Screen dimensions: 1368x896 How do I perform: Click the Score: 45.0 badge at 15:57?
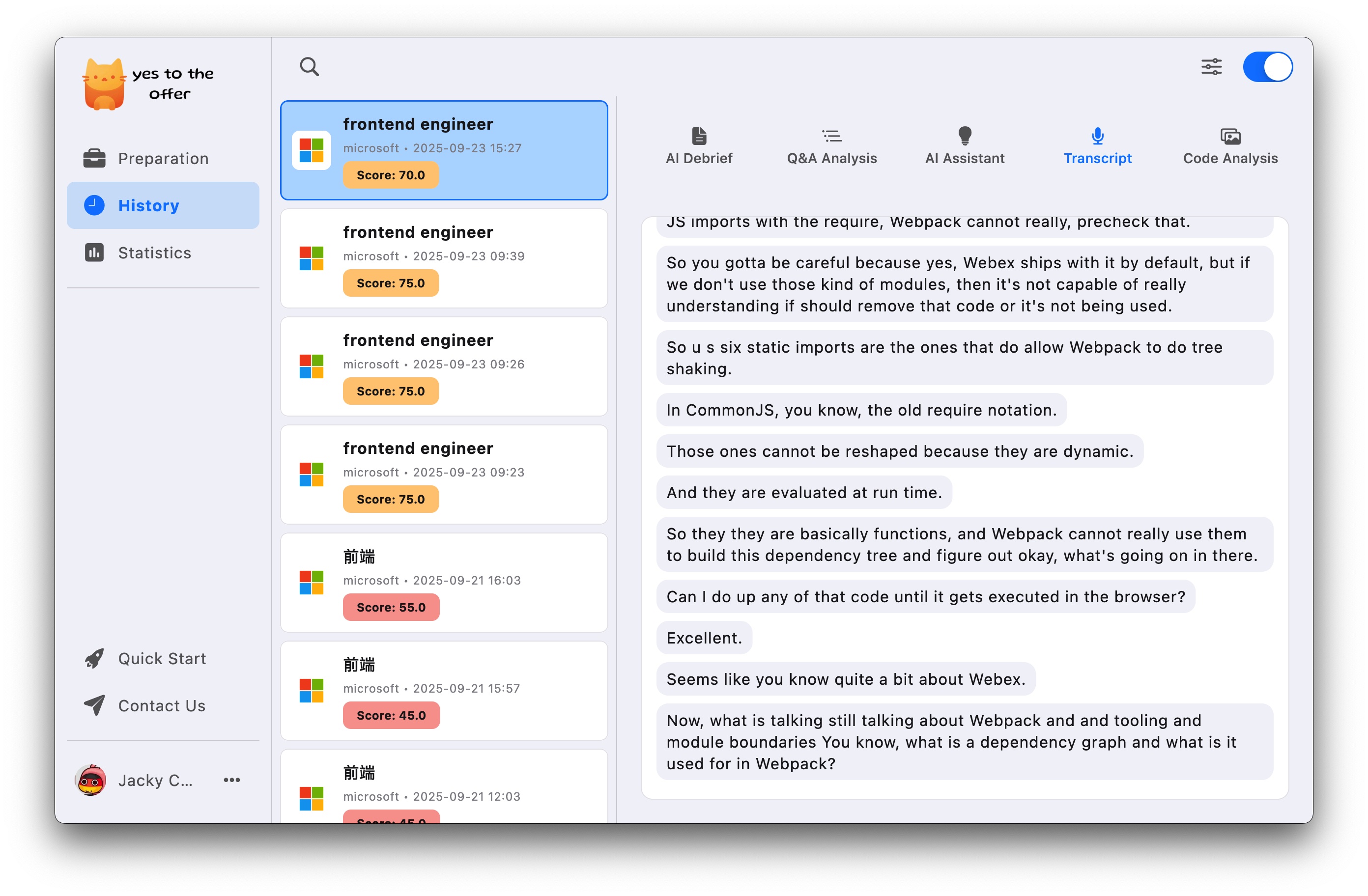point(391,715)
